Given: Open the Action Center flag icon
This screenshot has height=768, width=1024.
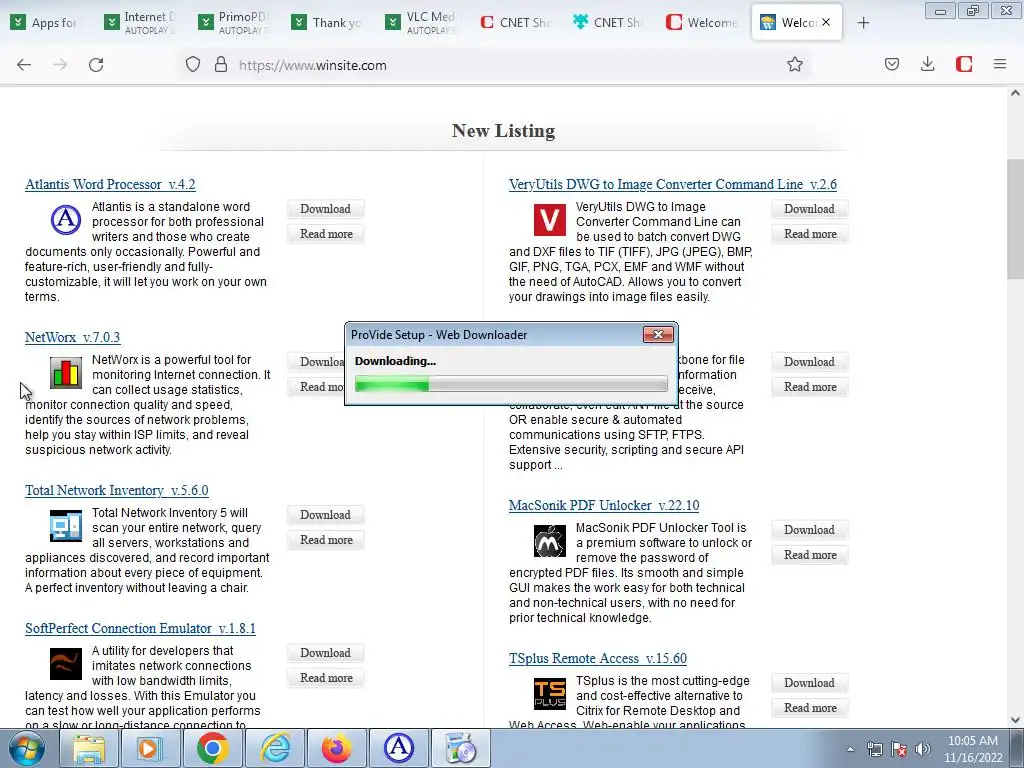Looking at the screenshot, I should [899, 749].
